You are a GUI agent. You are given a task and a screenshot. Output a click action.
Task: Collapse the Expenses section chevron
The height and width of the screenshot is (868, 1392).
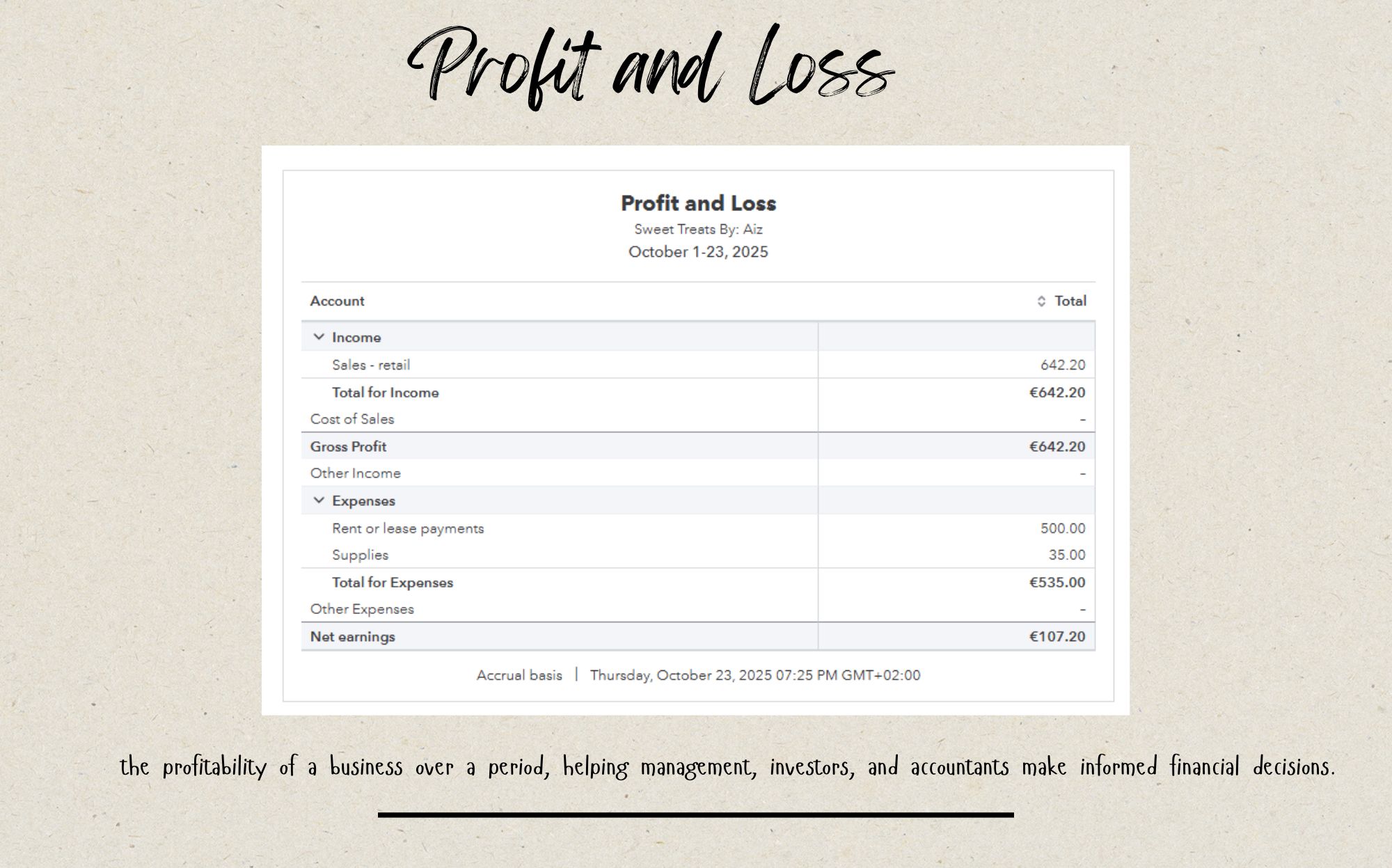319,500
